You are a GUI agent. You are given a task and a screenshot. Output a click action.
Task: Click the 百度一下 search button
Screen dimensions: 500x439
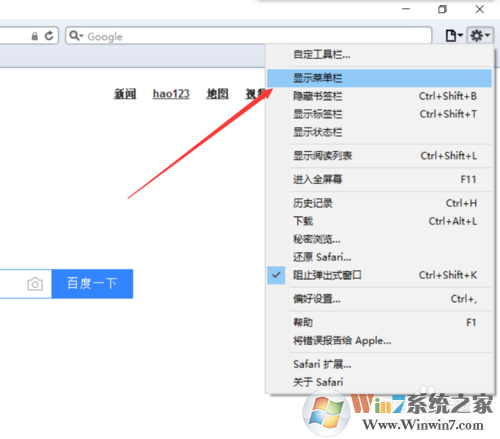point(92,284)
